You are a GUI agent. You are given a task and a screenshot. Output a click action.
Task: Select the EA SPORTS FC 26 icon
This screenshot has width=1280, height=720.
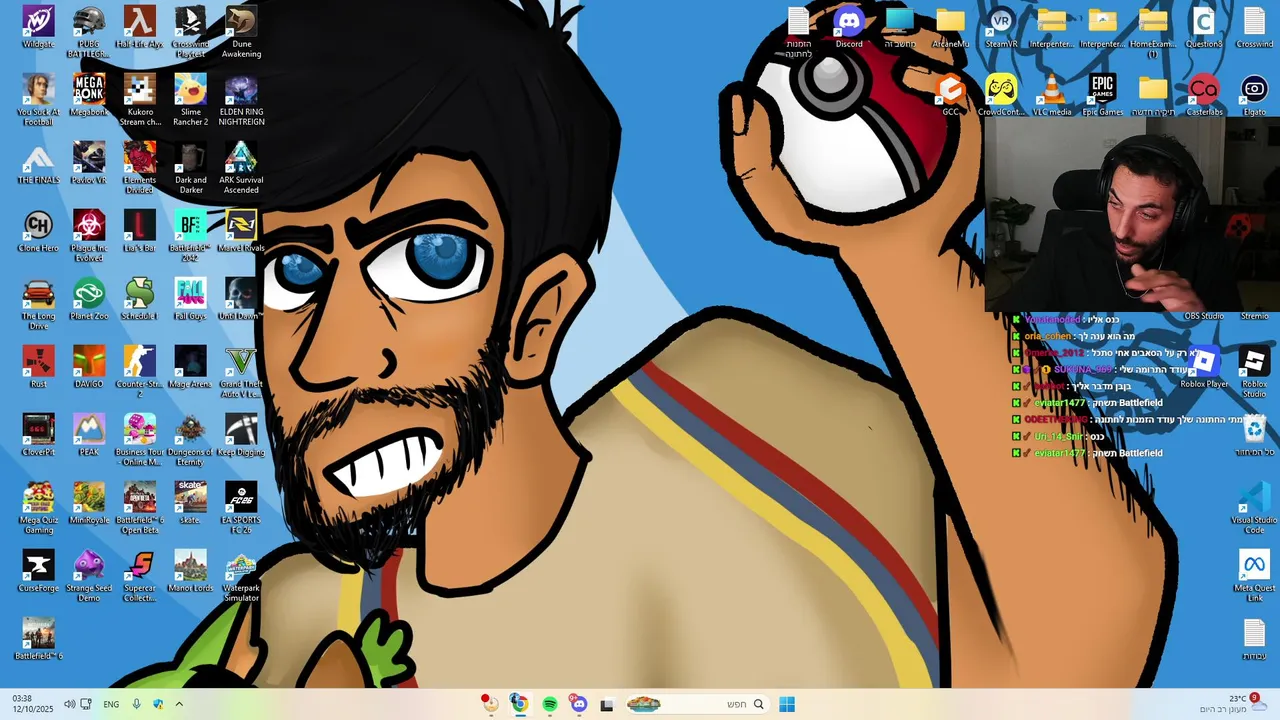[241, 507]
